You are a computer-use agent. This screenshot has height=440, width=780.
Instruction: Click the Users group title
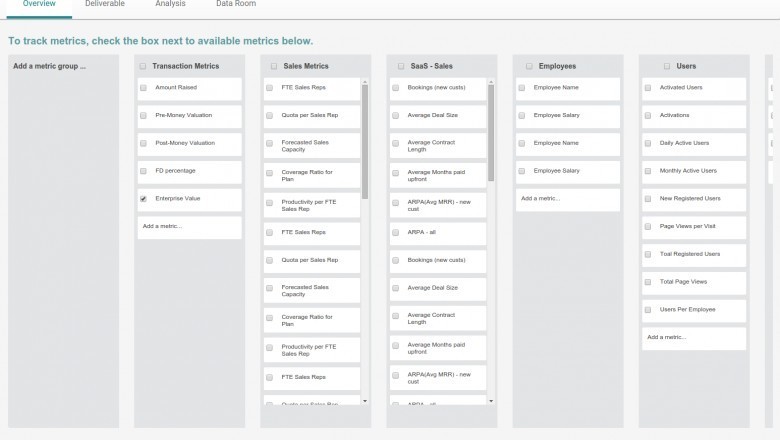686,66
